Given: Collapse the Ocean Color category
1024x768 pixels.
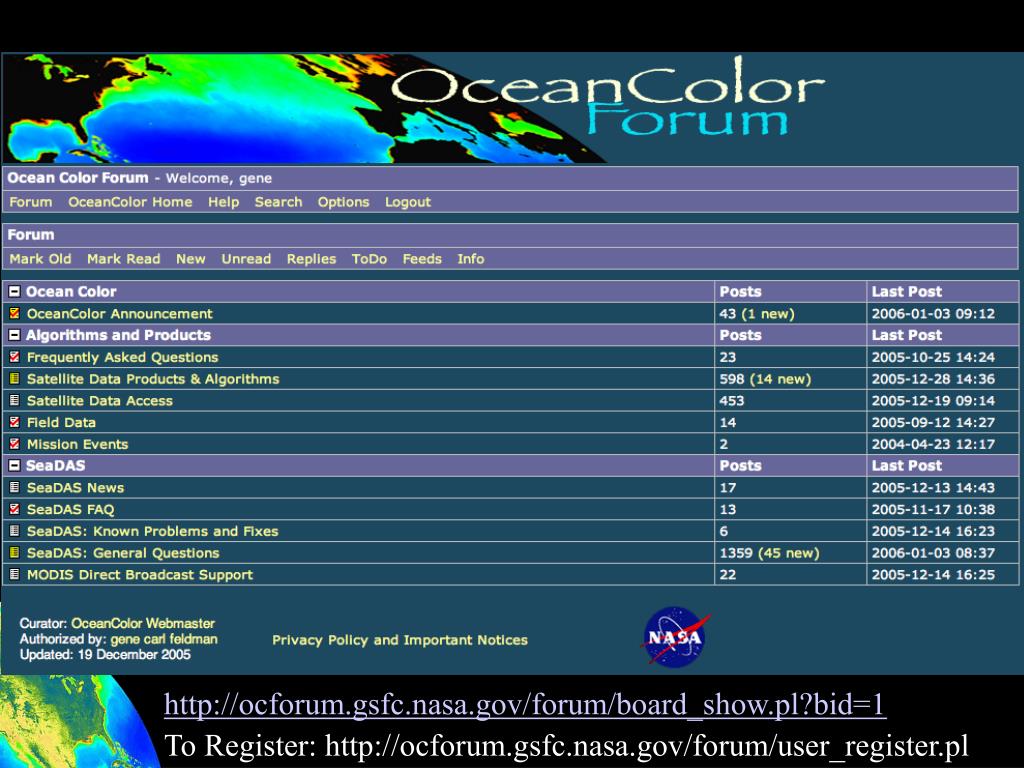Looking at the screenshot, I should 14,291.
